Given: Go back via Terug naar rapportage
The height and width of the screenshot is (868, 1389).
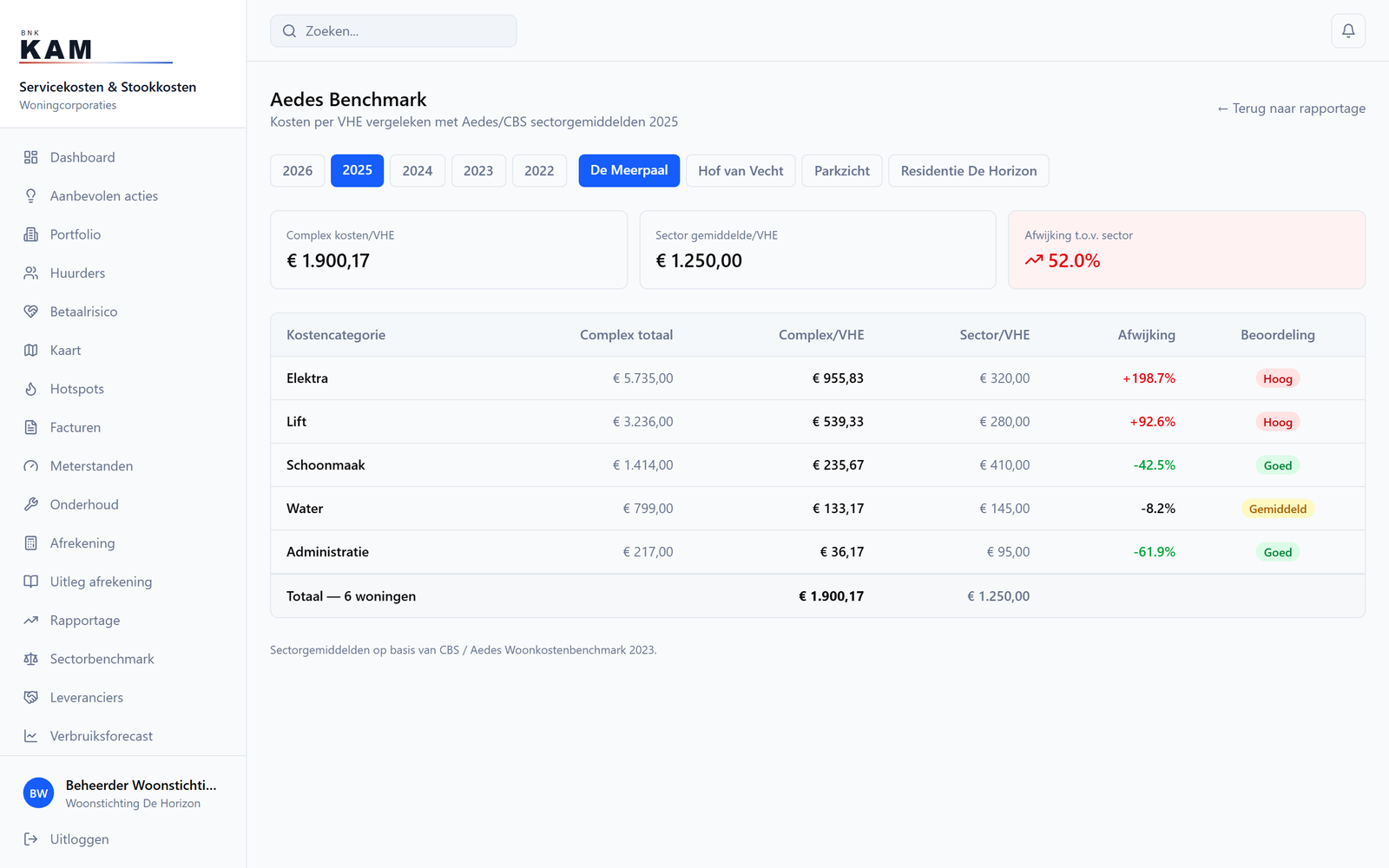Looking at the screenshot, I should (x=1291, y=108).
